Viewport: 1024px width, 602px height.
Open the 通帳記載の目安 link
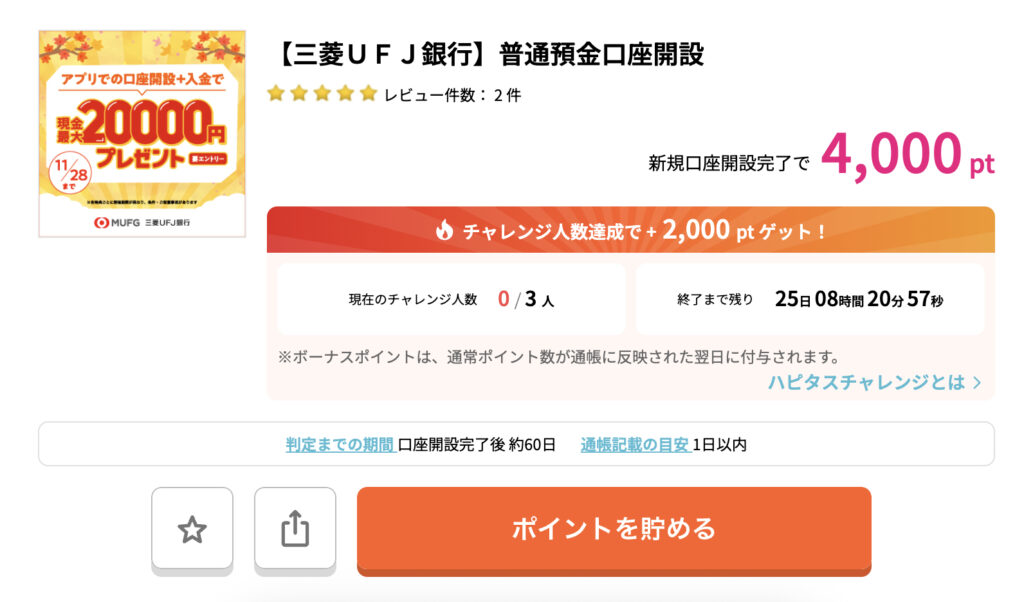click(635, 445)
